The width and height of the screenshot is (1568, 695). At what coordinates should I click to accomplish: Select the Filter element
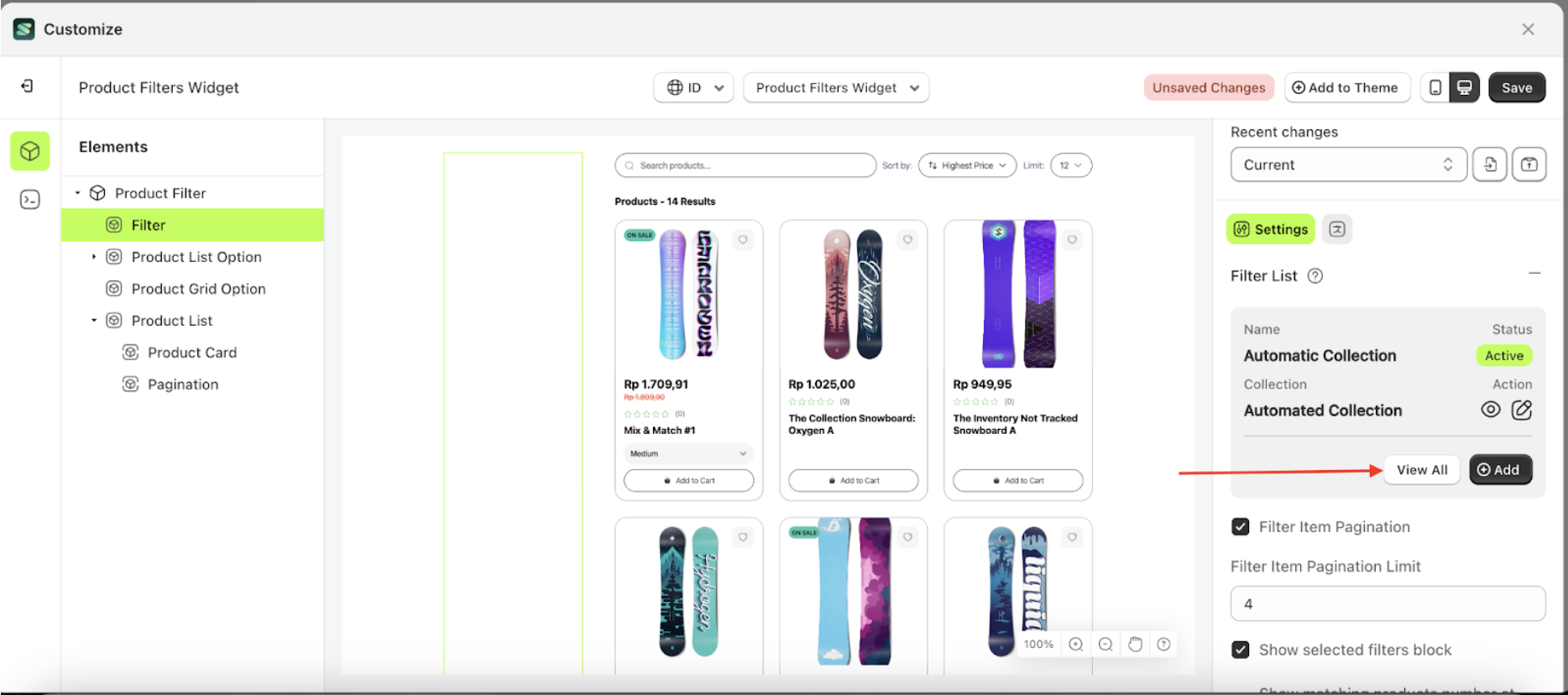[192, 225]
